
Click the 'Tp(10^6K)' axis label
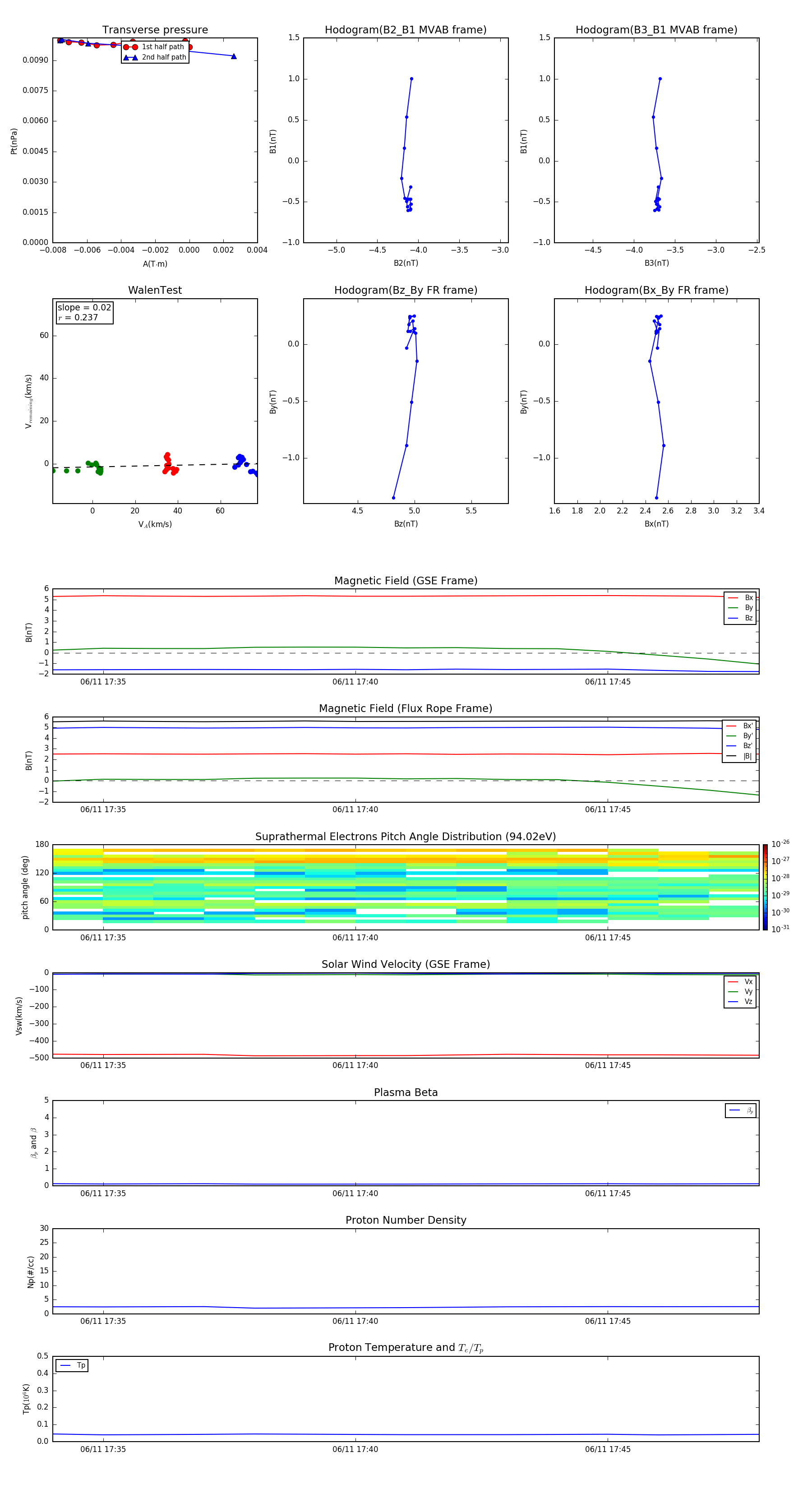(x=26, y=1399)
